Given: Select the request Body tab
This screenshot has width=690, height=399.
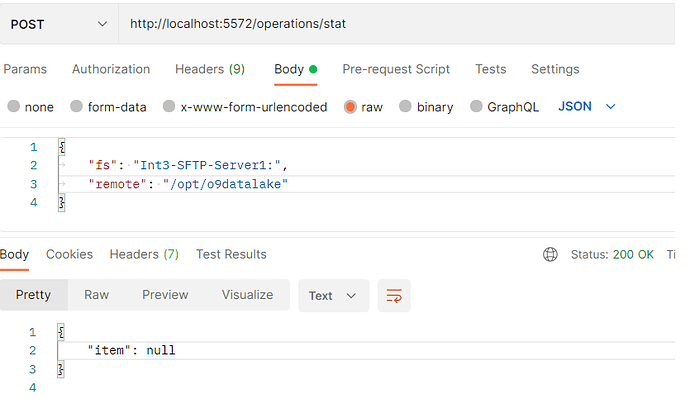Looking at the screenshot, I should [295, 70].
